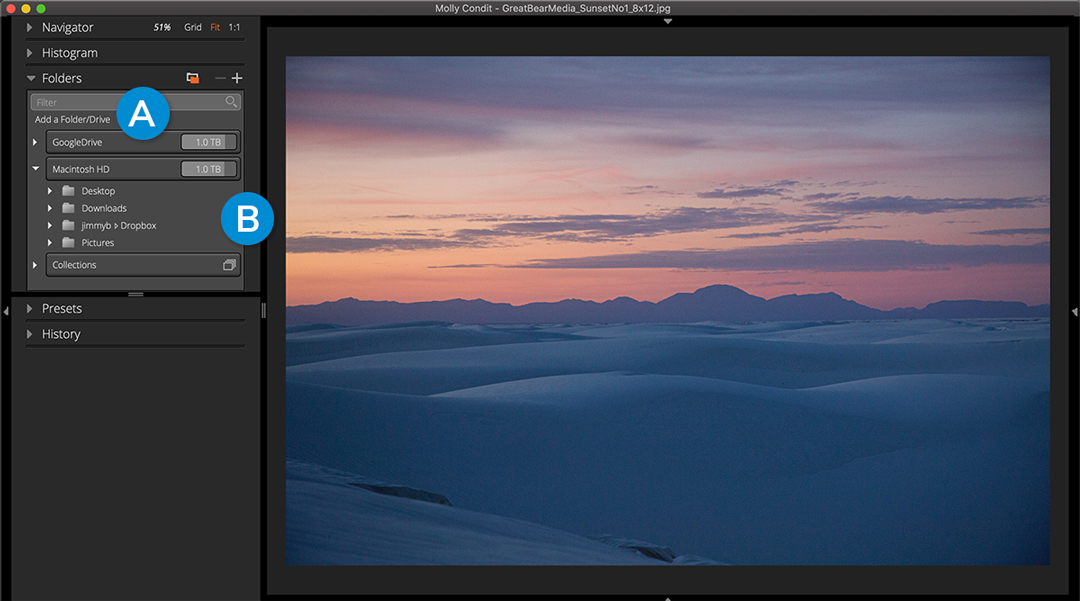Image resolution: width=1080 pixels, height=601 pixels.
Task: Select the Pictures folder
Action: tap(97, 243)
